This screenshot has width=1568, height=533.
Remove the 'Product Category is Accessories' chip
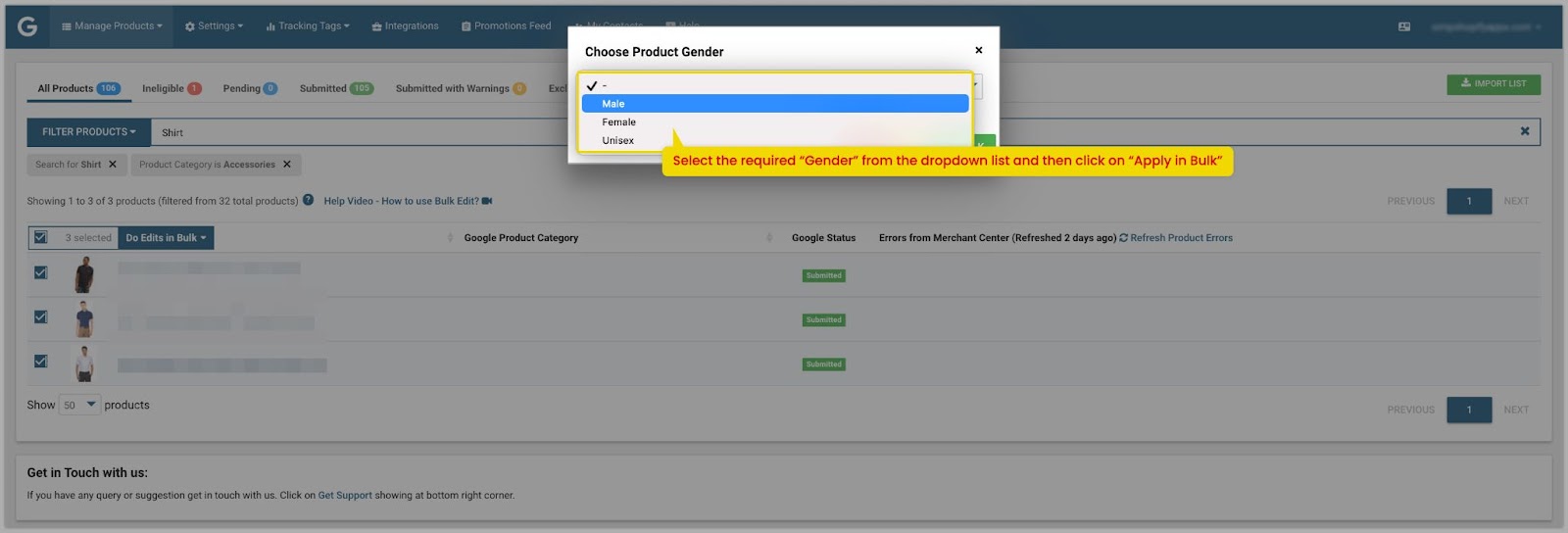pos(287,165)
